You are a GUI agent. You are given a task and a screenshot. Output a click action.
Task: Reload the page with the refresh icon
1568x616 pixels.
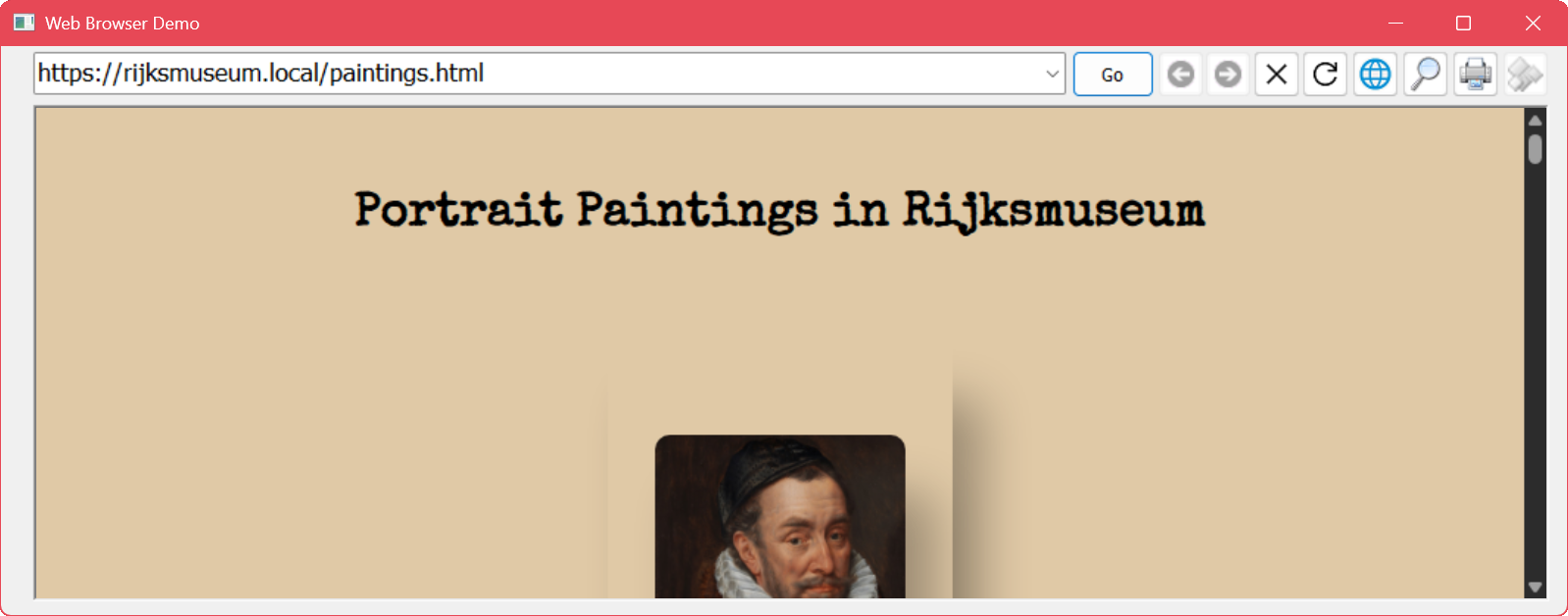point(1326,75)
